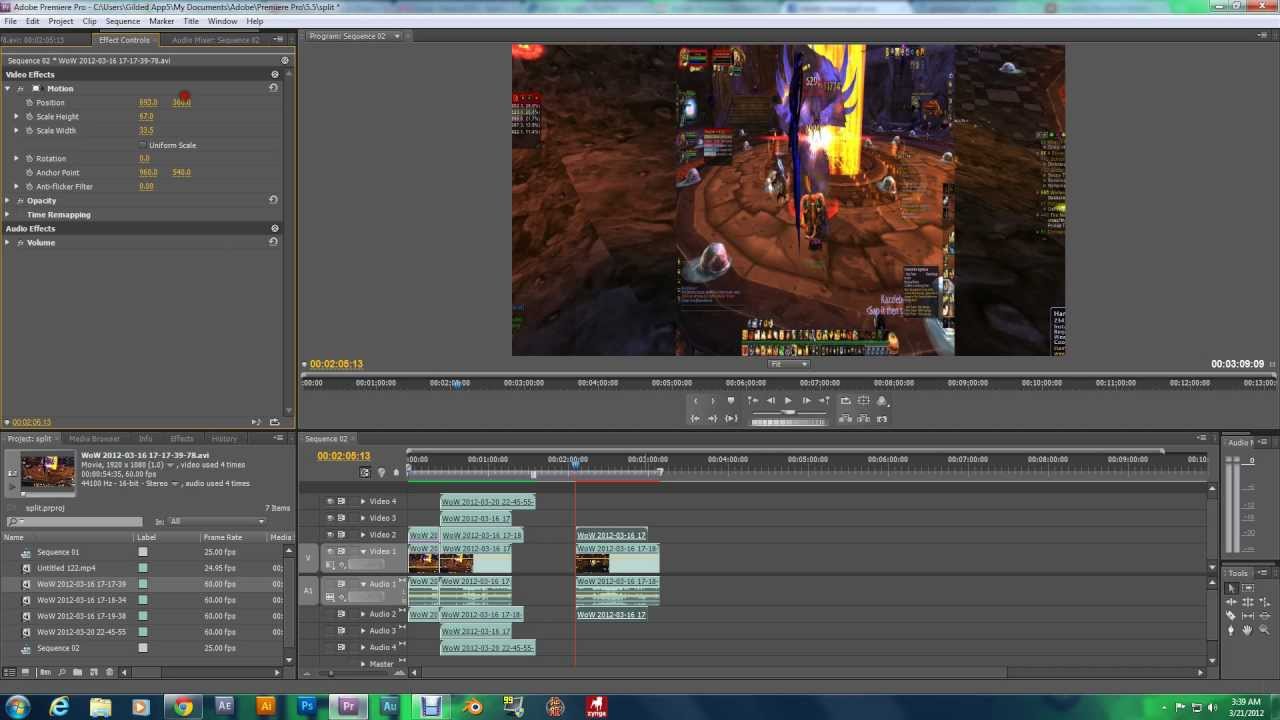Image resolution: width=1280 pixels, height=720 pixels.
Task: Switch to Audio Mixer: Sequence 02 tab
Action: pos(215,40)
